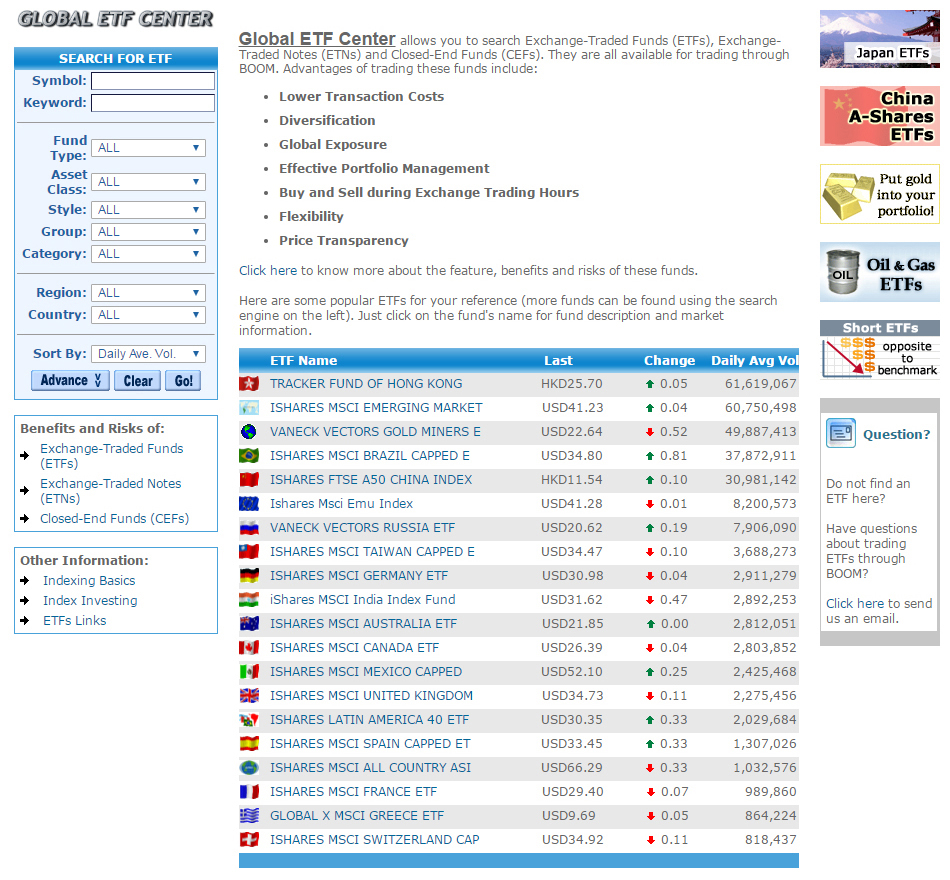Open the Exchange-Traded Funds (ETFs) link
The image size is (950, 880).
point(111,456)
